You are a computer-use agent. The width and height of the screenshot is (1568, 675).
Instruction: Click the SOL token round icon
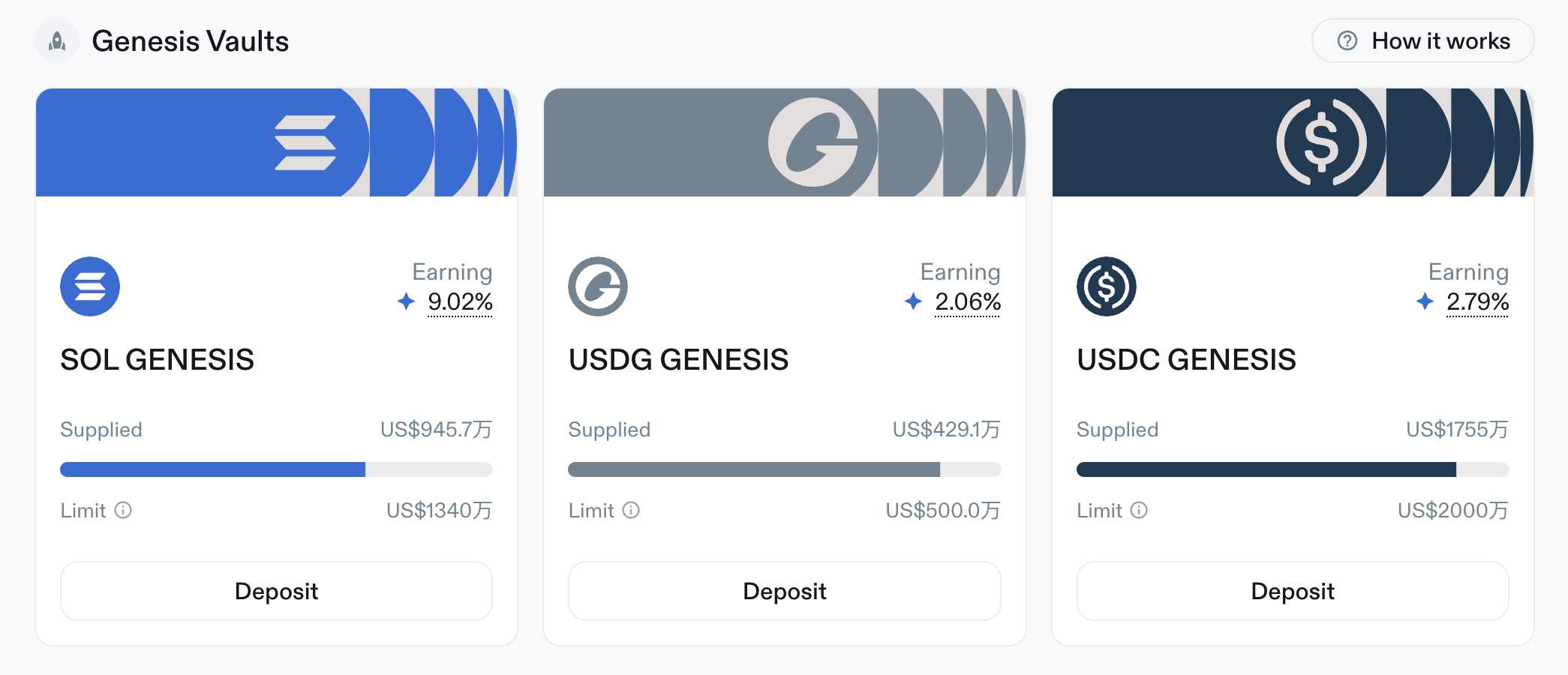pyautogui.click(x=90, y=286)
